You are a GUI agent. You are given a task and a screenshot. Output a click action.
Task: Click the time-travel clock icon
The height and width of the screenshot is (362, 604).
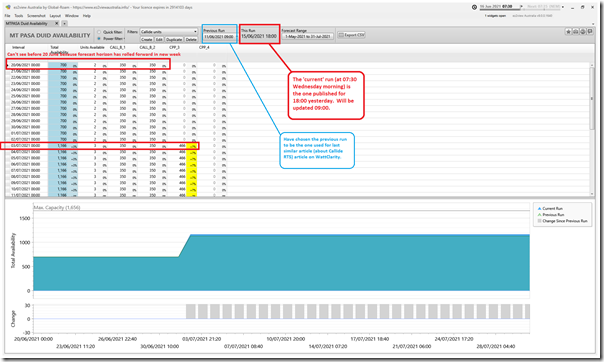pos(474,7)
